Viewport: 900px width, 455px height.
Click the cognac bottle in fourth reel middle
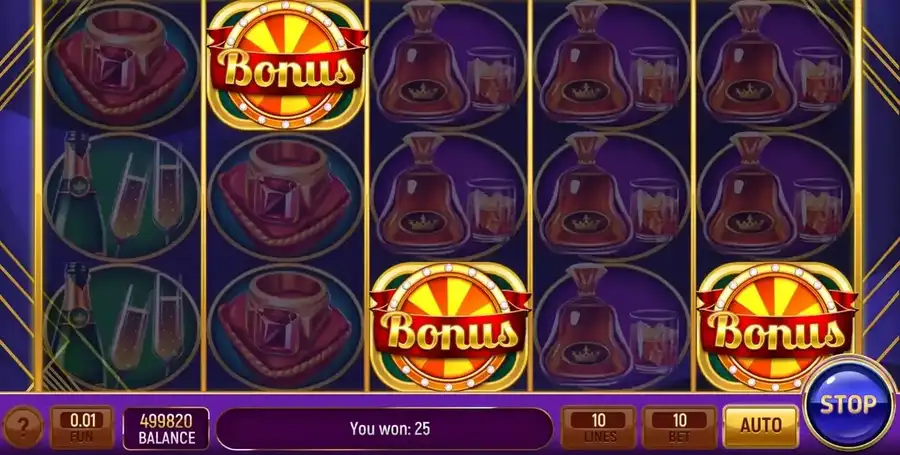click(x=612, y=196)
